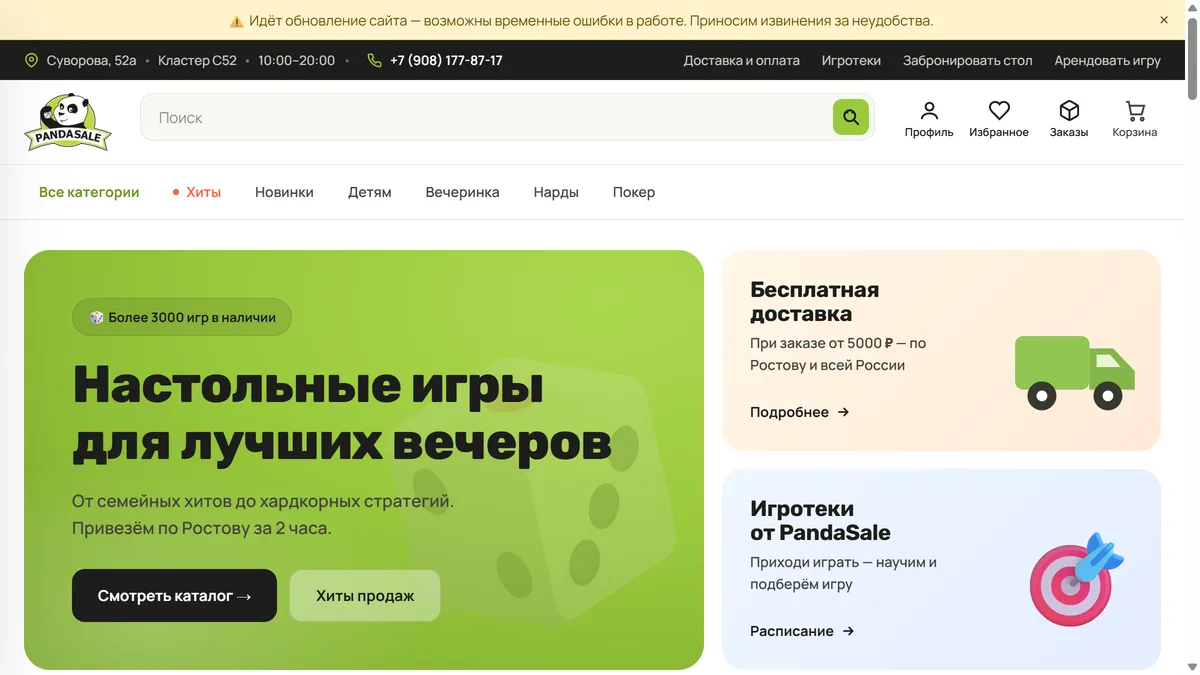Click Забронировать стол link
Image resolution: width=1200 pixels, height=675 pixels.
(x=968, y=60)
